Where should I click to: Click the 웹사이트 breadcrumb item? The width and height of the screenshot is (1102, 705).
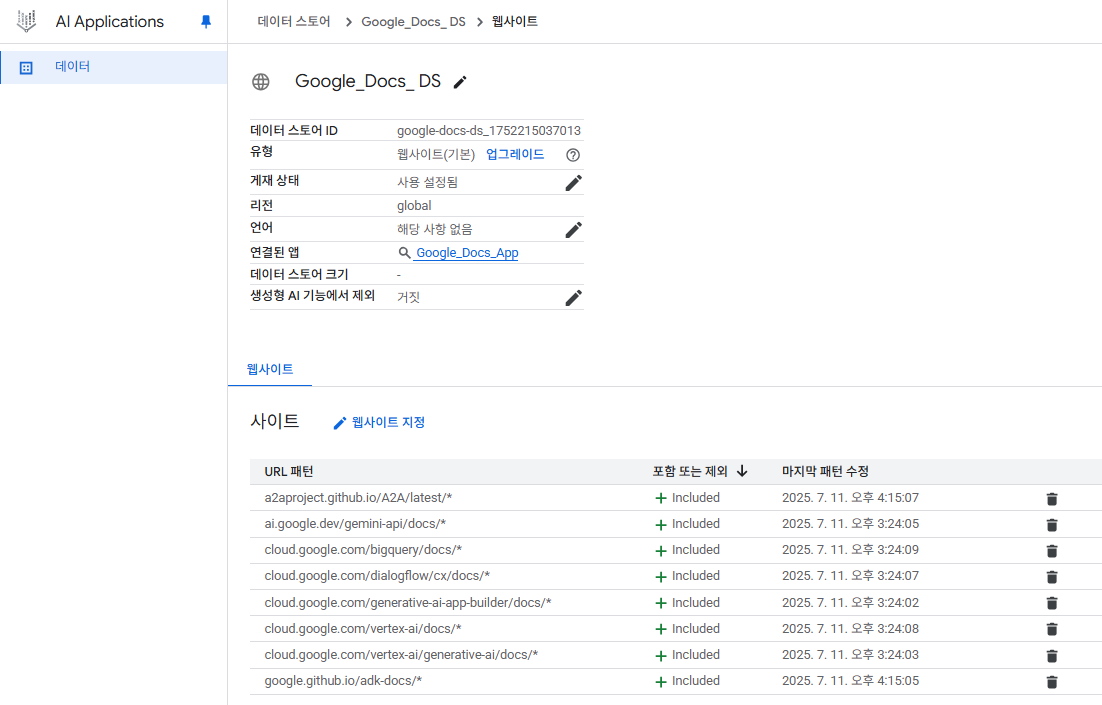tap(514, 22)
